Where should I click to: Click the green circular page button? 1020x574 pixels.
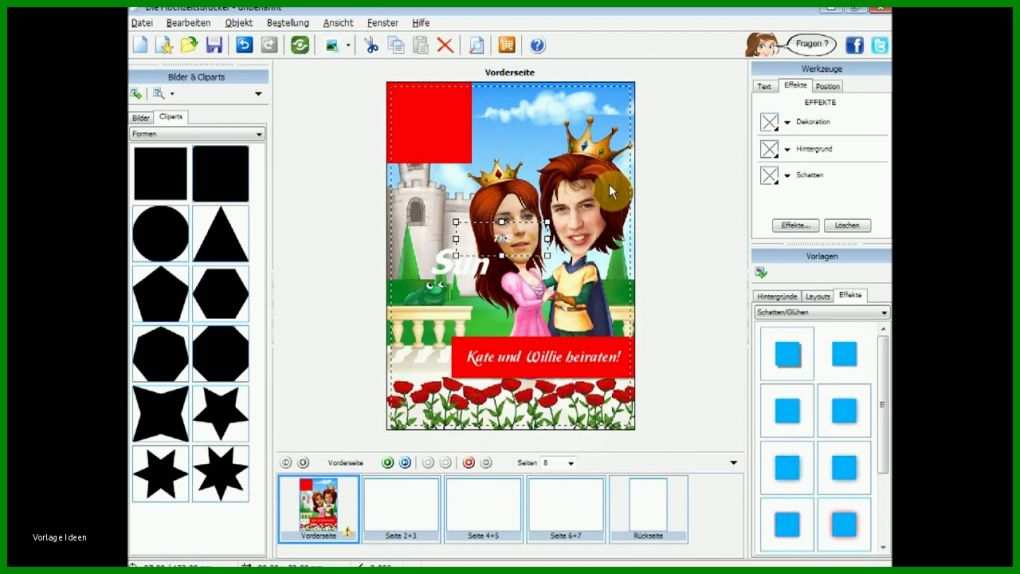[x=388, y=463]
